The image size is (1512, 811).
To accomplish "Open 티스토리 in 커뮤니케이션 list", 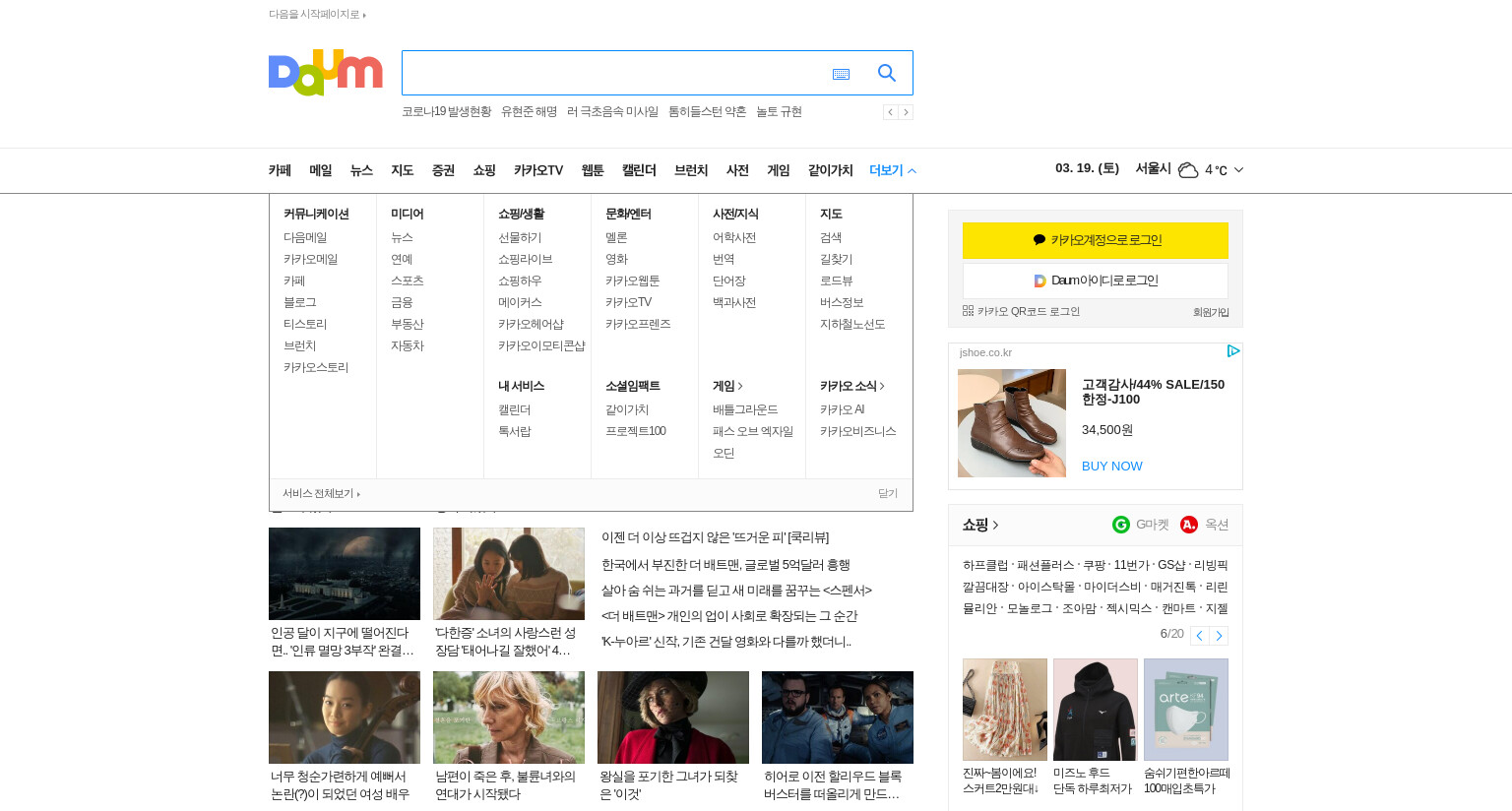I will 305,324.
